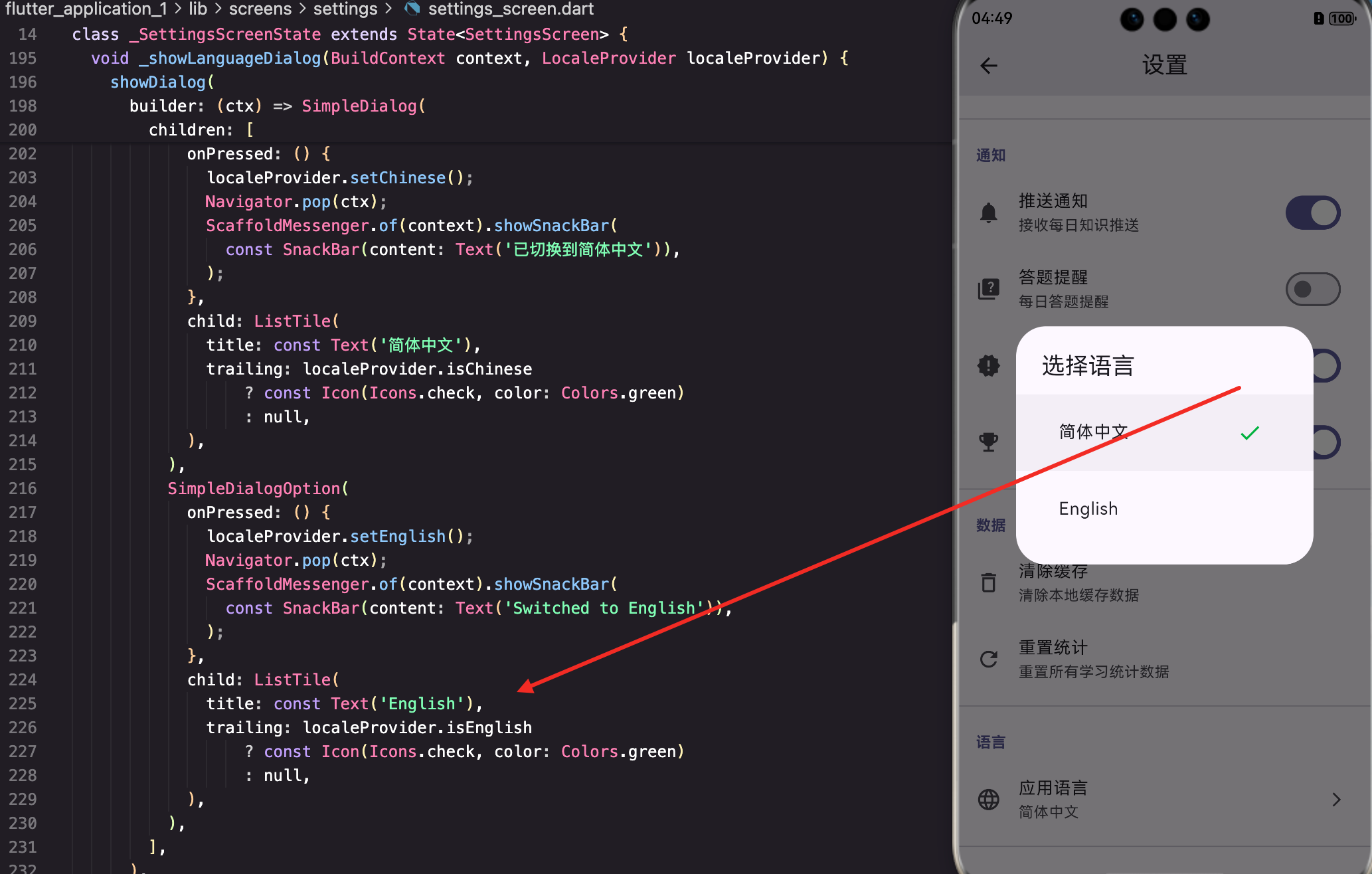Click 重置所有学习统计数据 subtitle
Viewport: 1372px width, 874px height.
click(1094, 671)
